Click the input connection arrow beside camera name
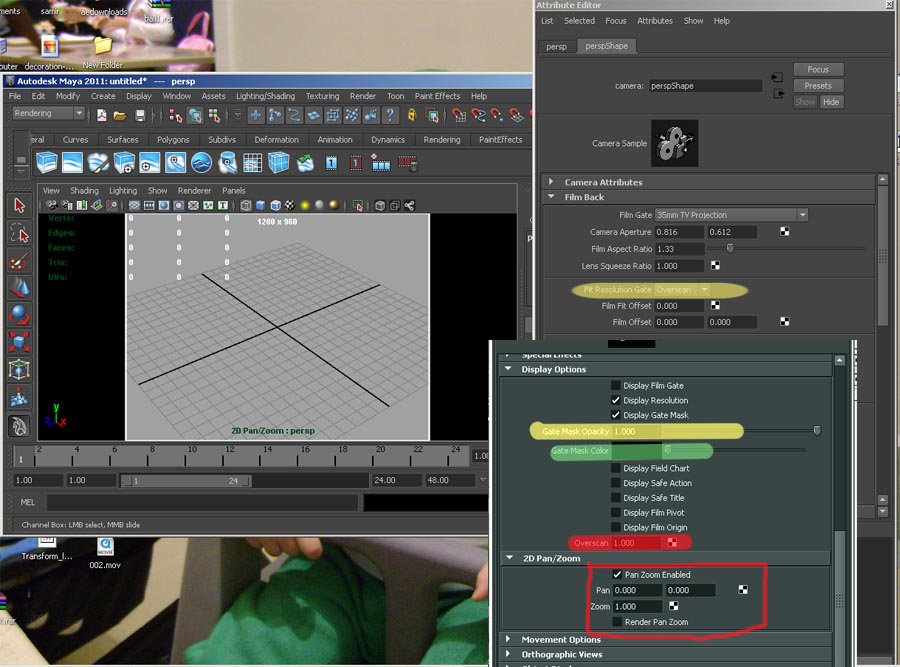 pos(777,77)
